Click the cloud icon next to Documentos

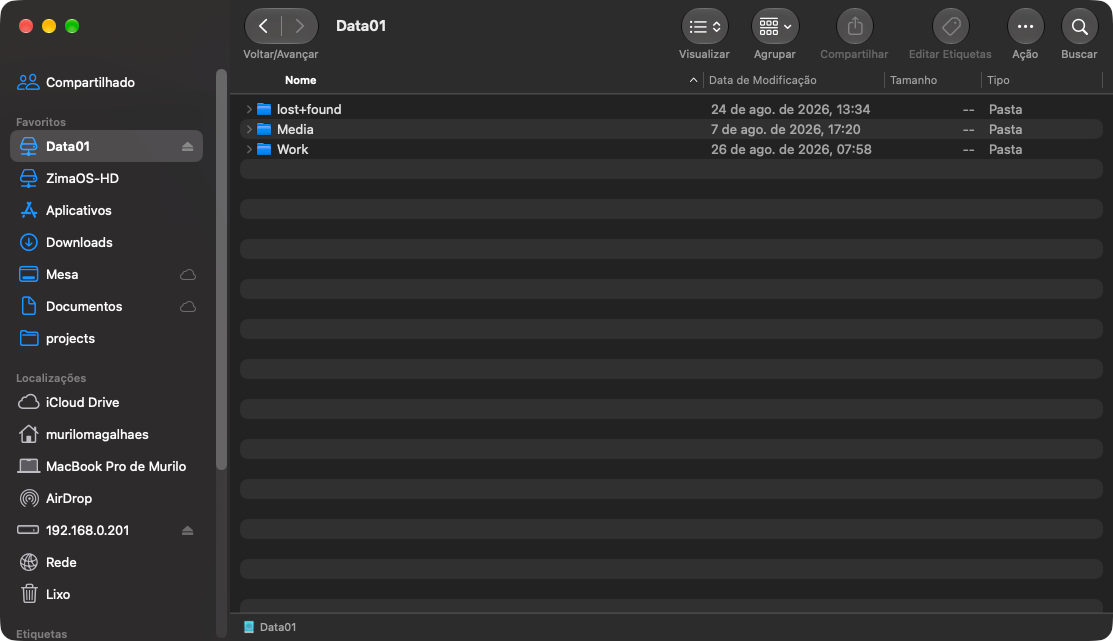pos(187,307)
